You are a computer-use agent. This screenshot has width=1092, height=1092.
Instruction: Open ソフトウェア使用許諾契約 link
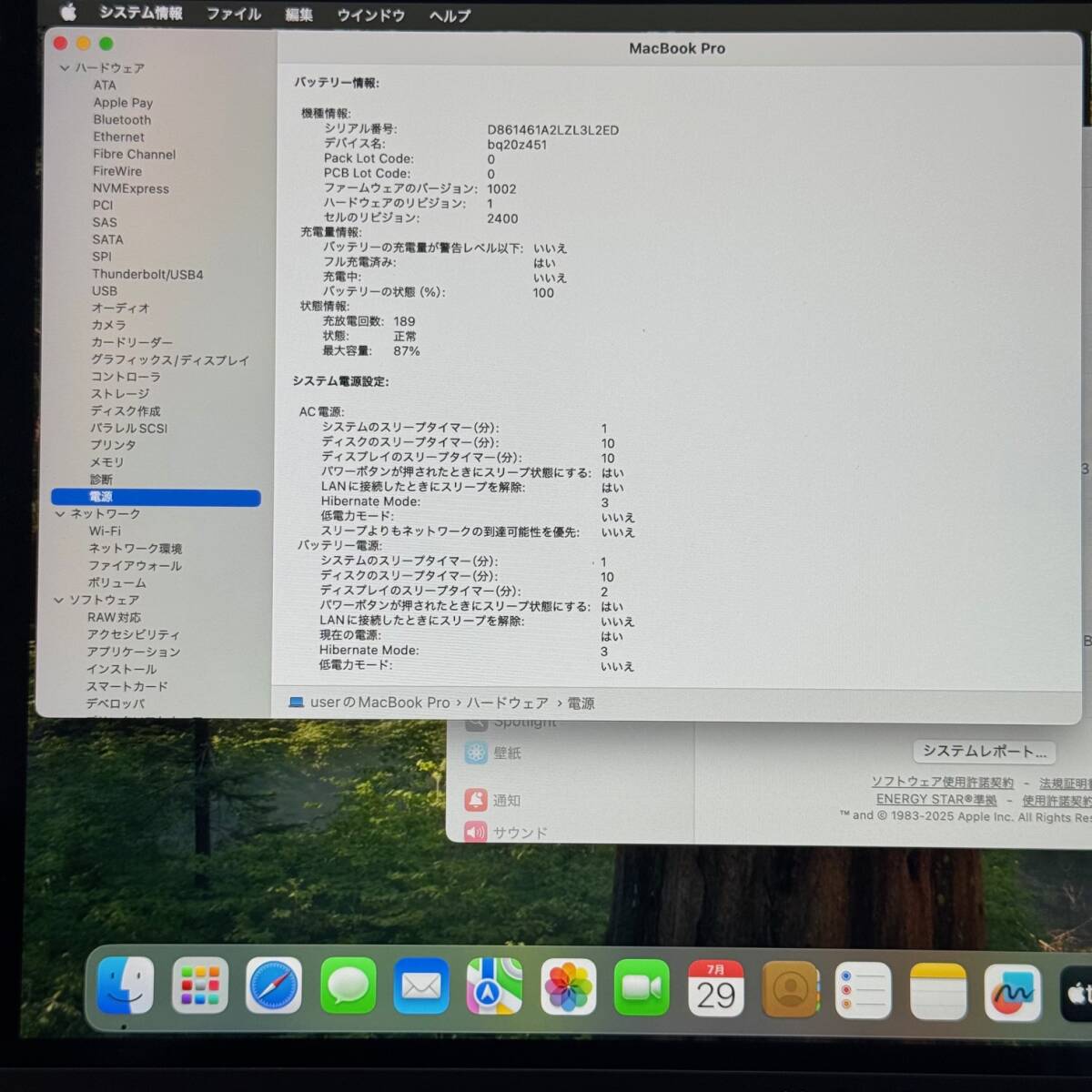coord(942,782)
